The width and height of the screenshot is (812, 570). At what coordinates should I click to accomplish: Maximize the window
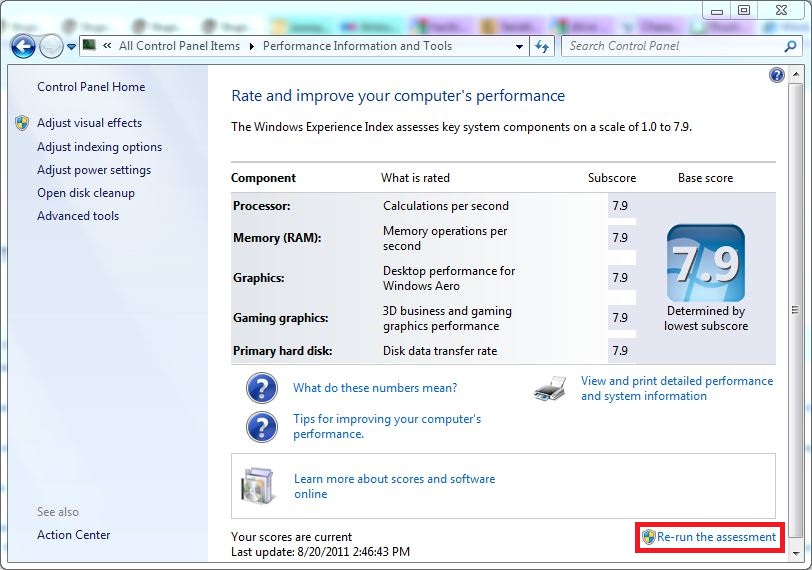(744, 10)
